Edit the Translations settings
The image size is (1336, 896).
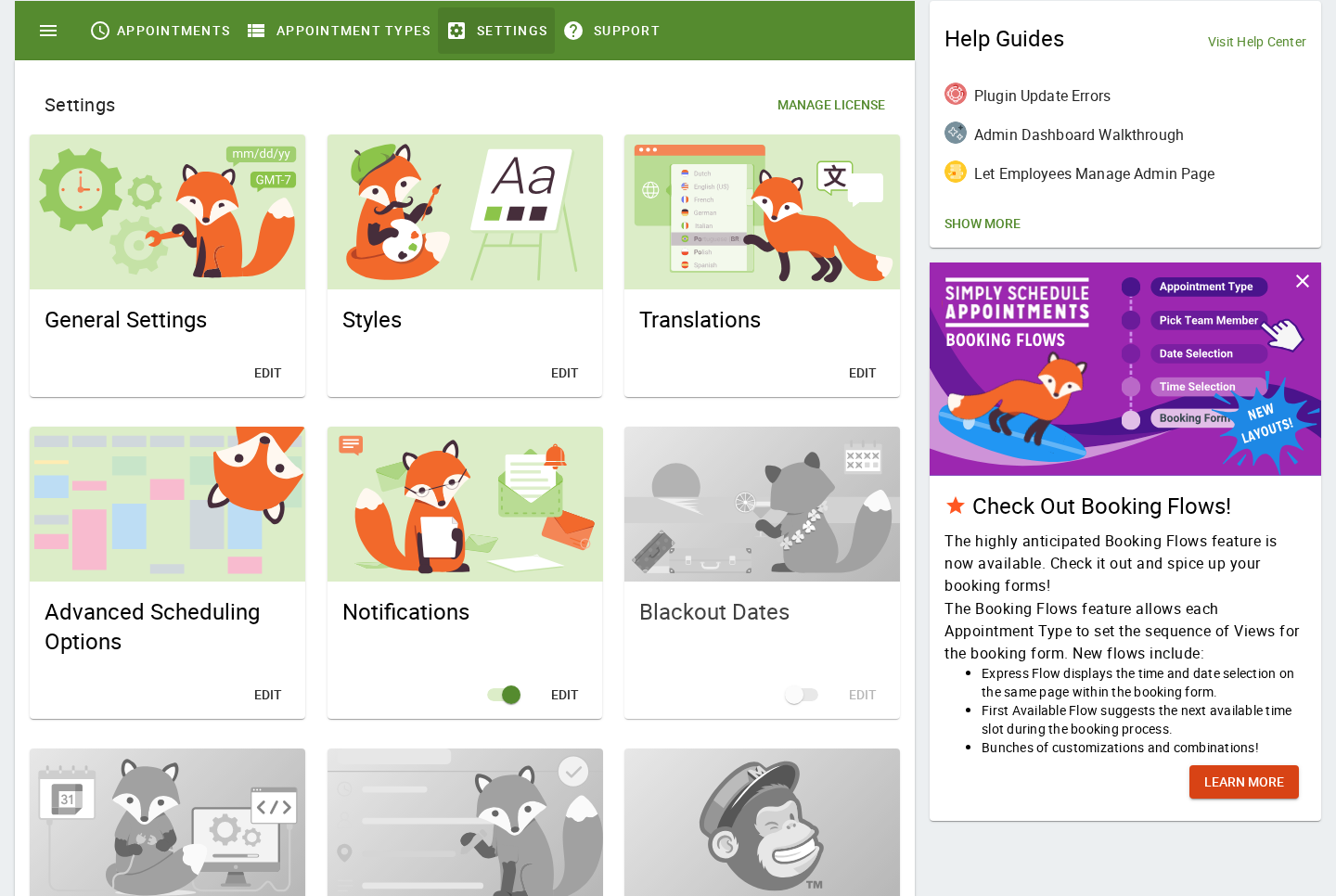point(863,373)
